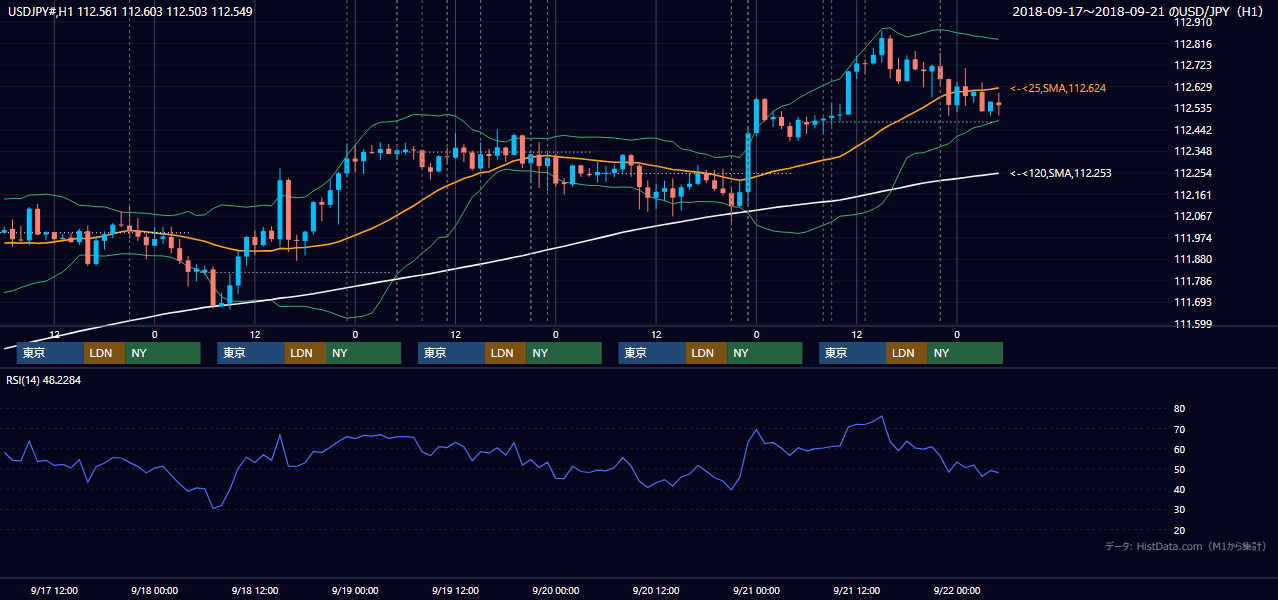This screenshot has height=600, width=1278.
Task: Select the 9/19 00:00 time axis label
Action: (x=354, y=590)
